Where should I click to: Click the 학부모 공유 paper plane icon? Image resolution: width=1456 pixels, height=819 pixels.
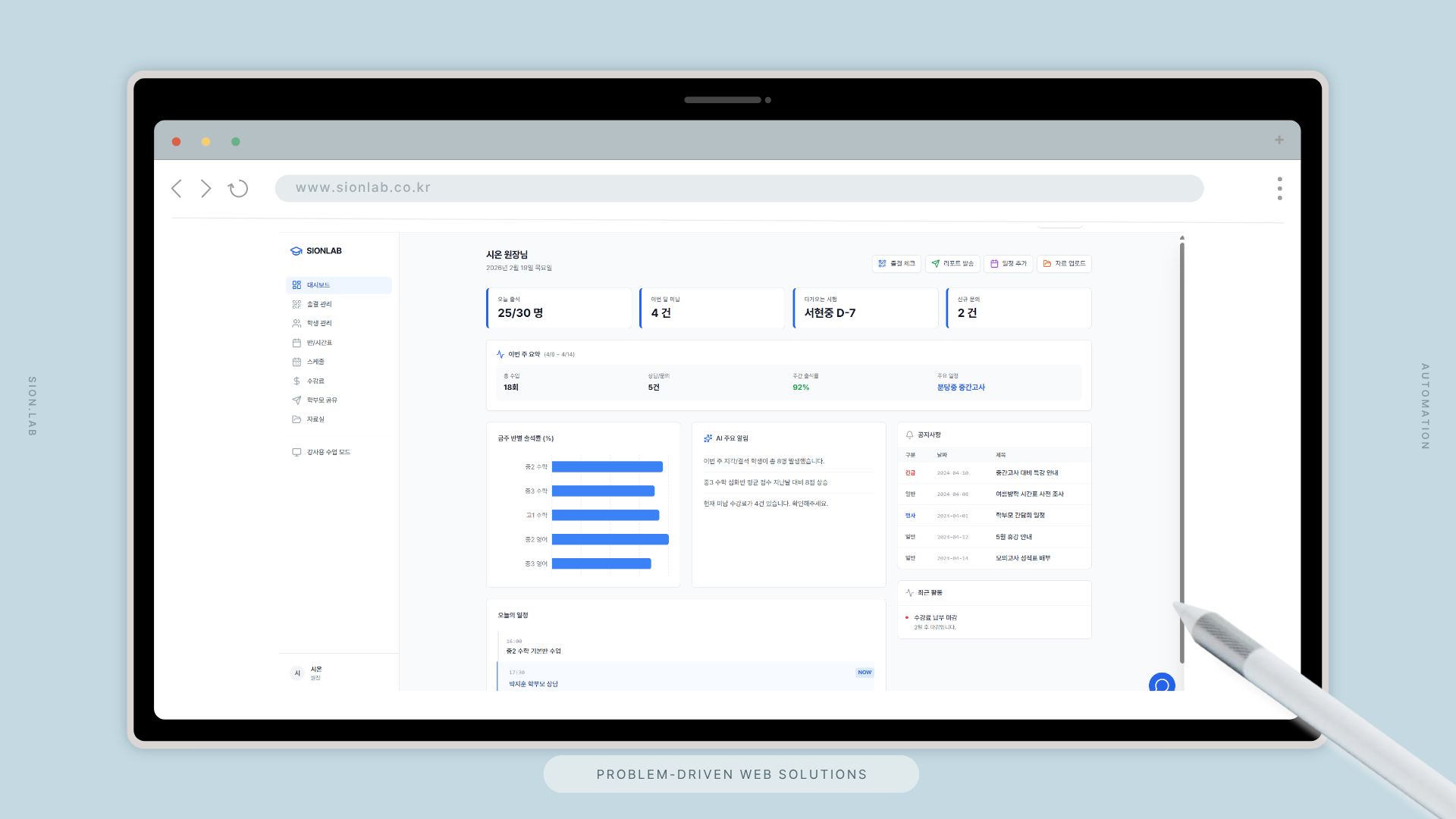pos(297,400)
